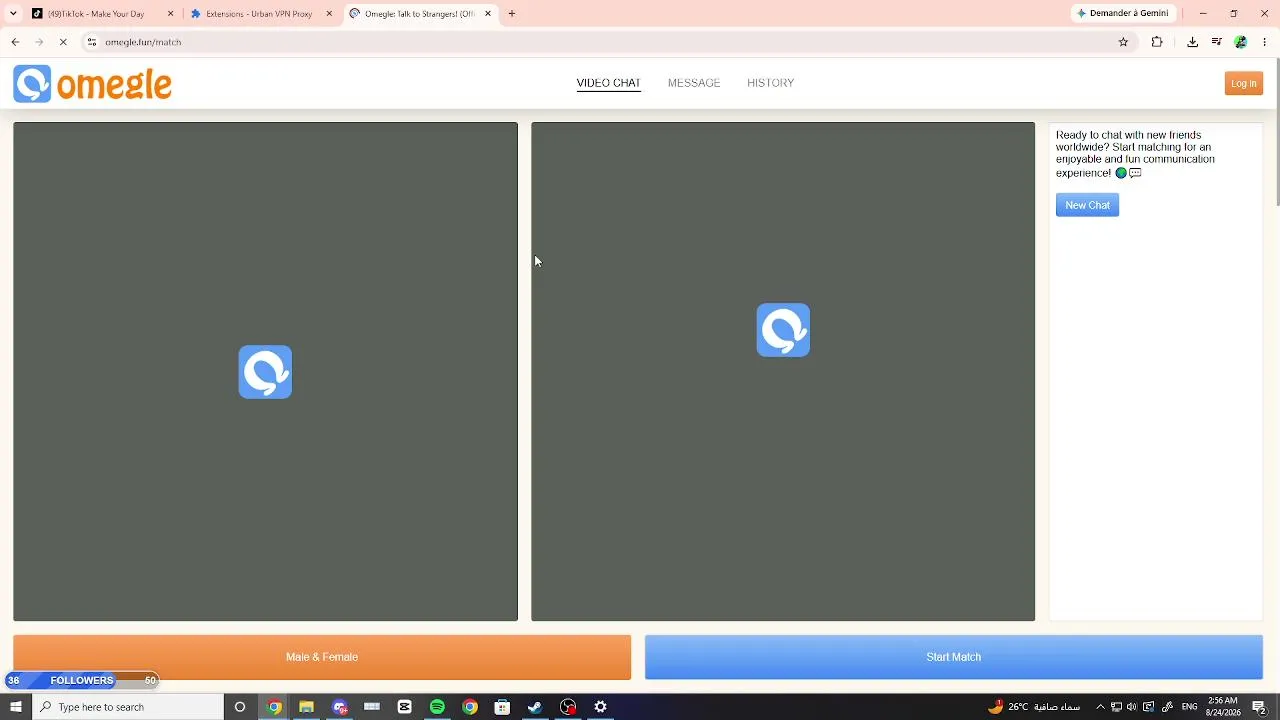Click the FOLLOWERS overlay badge

click(82, 680)
